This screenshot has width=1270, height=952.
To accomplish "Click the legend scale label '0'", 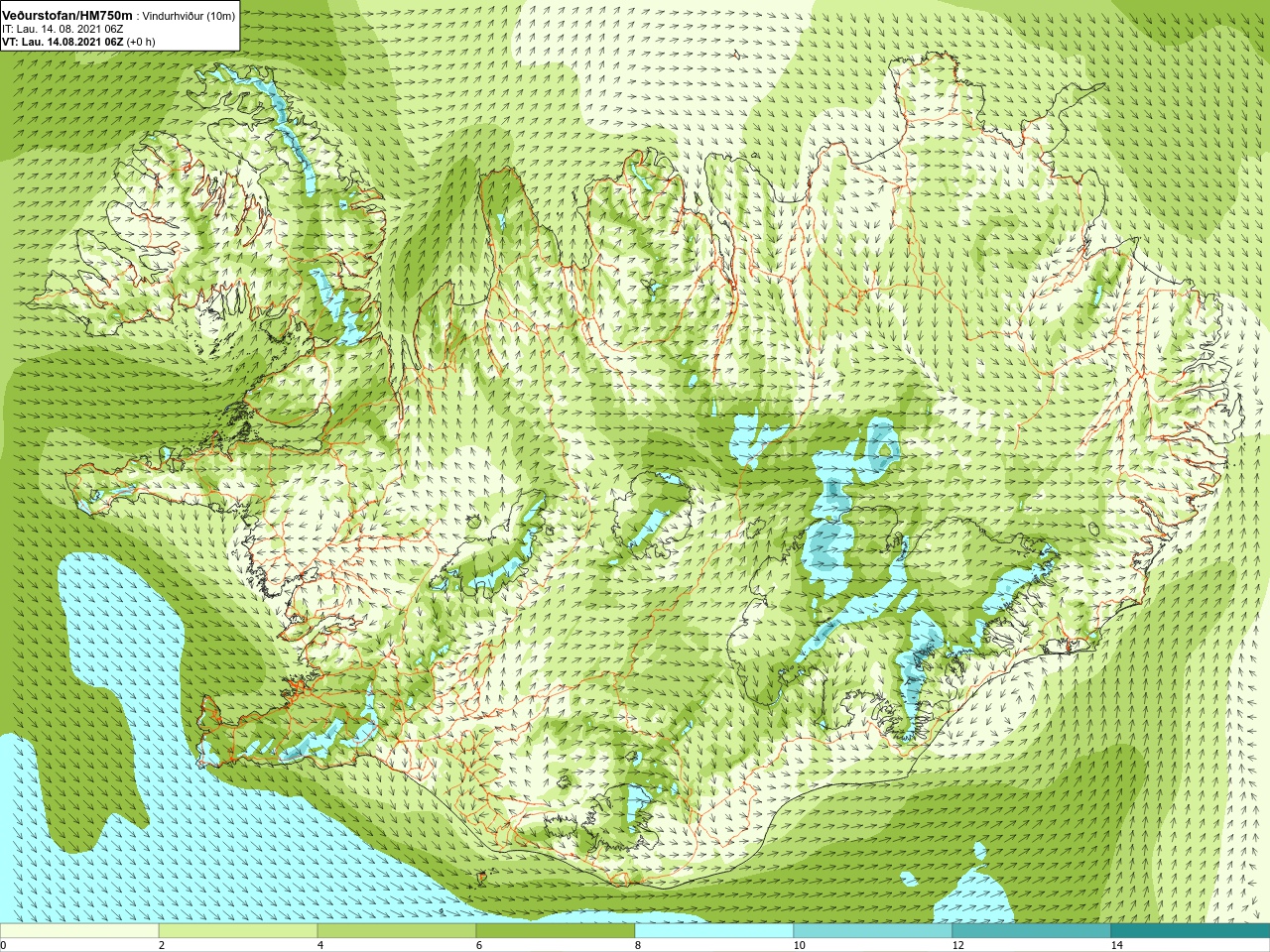I will [x=4, y=945].
